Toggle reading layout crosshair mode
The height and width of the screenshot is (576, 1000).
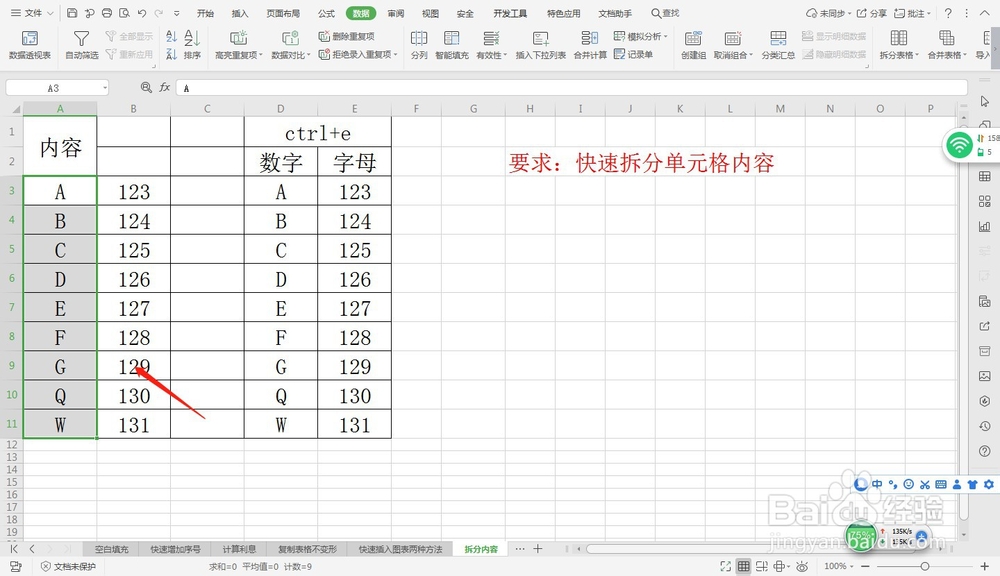pyautogui.click(x=779, y=566)
